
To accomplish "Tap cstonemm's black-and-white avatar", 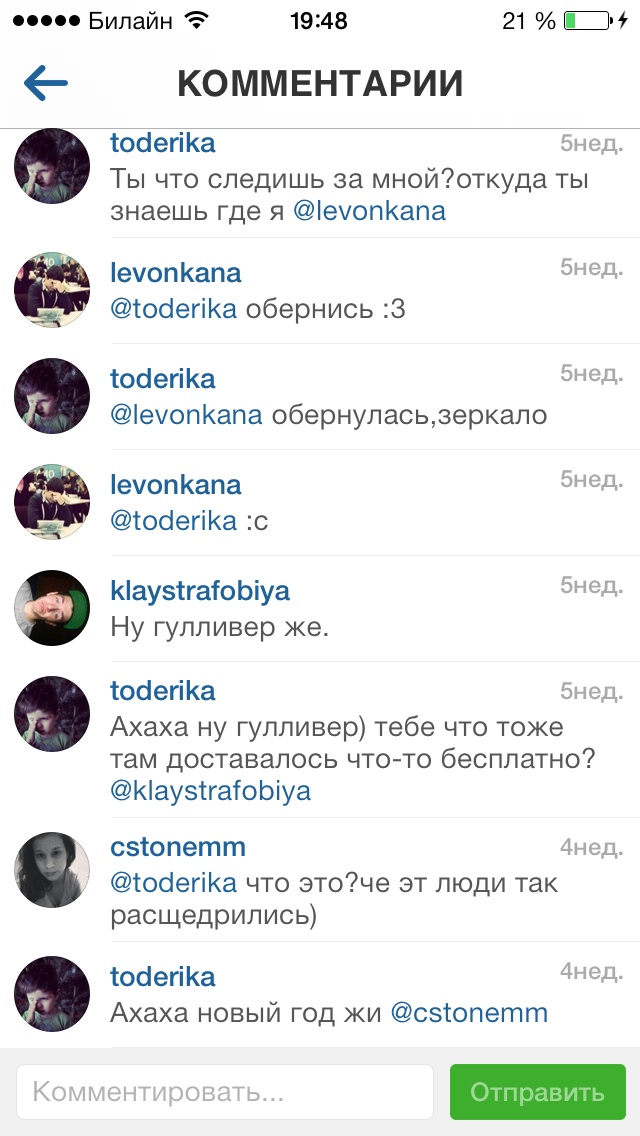I will point(52,870).
